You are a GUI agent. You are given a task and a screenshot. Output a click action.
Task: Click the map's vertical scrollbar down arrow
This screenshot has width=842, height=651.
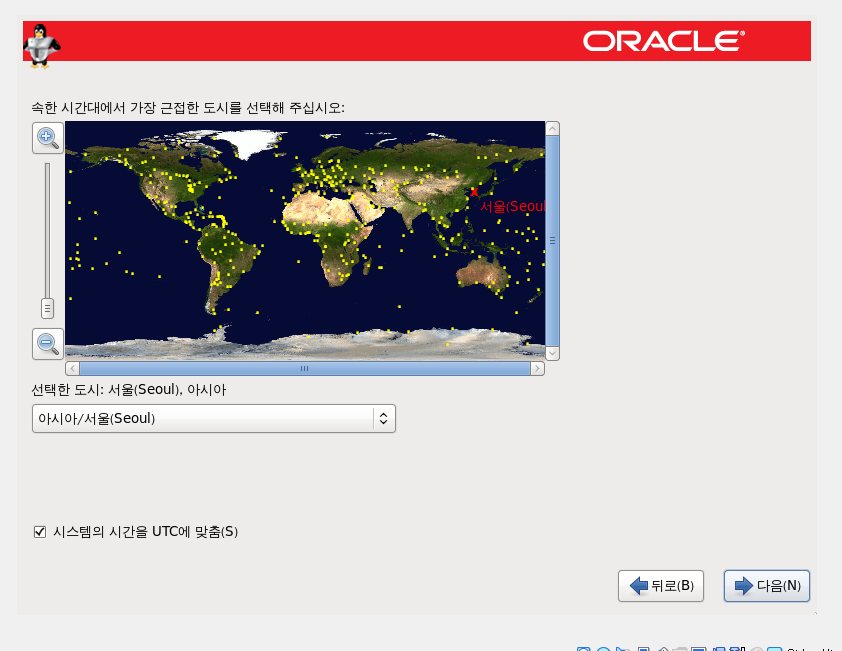tap(553, 353)
